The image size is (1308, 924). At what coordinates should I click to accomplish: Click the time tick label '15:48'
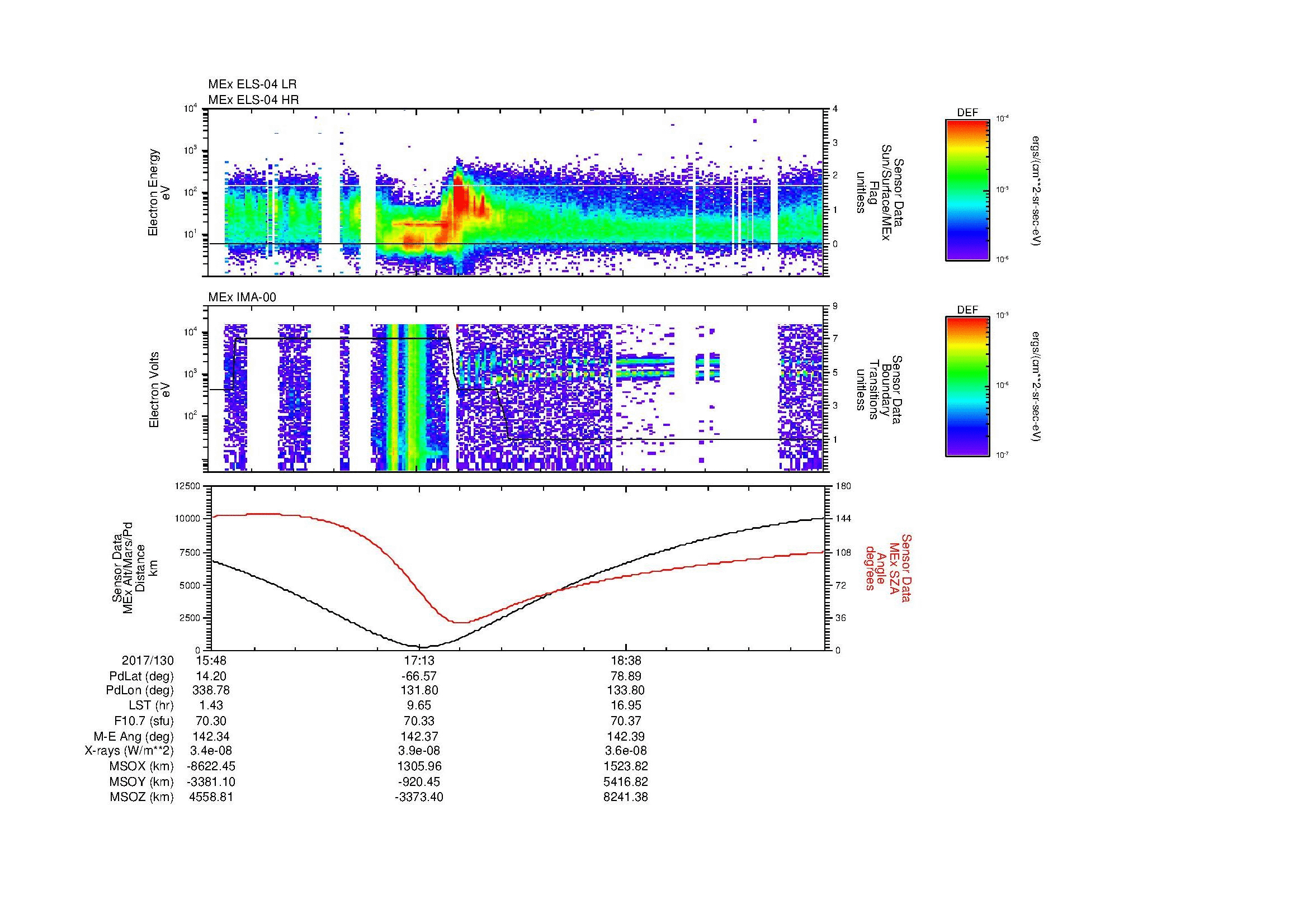211,660
